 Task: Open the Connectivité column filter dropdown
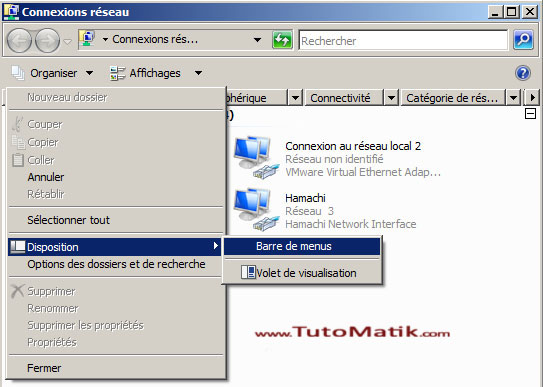pos(391,98)
